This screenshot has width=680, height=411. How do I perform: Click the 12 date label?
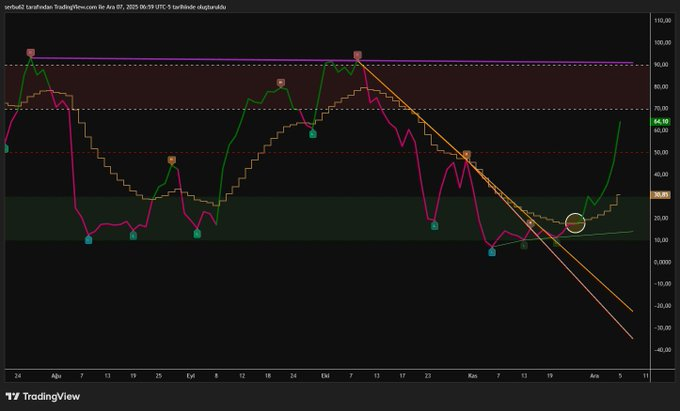pos(242,376)
